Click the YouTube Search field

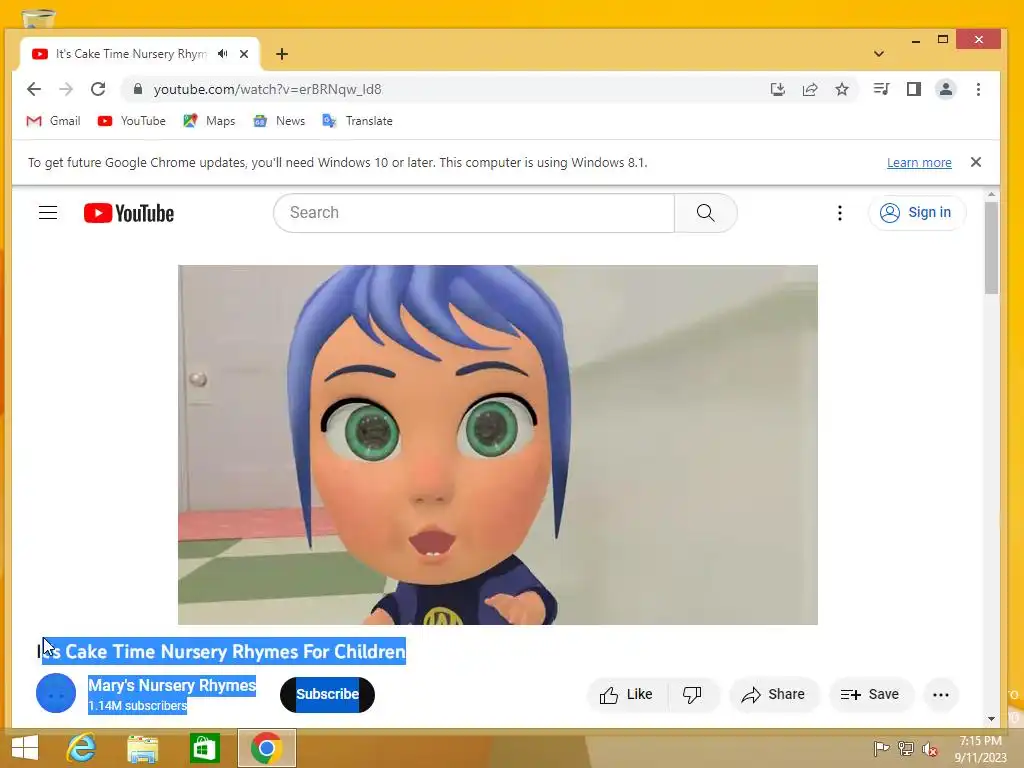[474, 213]
